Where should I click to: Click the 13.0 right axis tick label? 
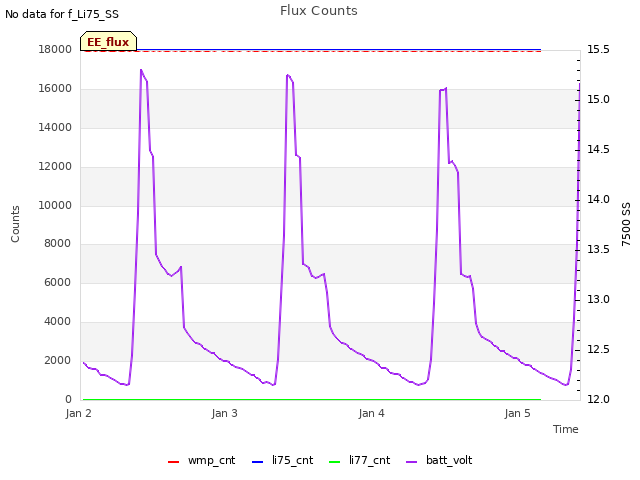tap(598, 300)
